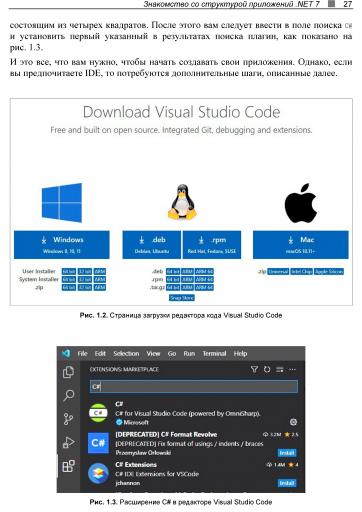Download Linux .deb 64 bit
The width and height of the screenshot is (362, 512).
coord(173,271)
